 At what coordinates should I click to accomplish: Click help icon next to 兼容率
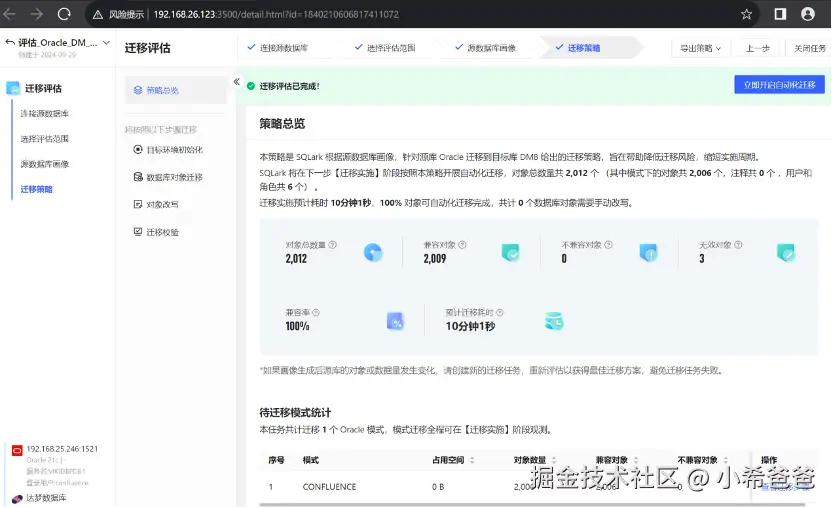point(316,313)
